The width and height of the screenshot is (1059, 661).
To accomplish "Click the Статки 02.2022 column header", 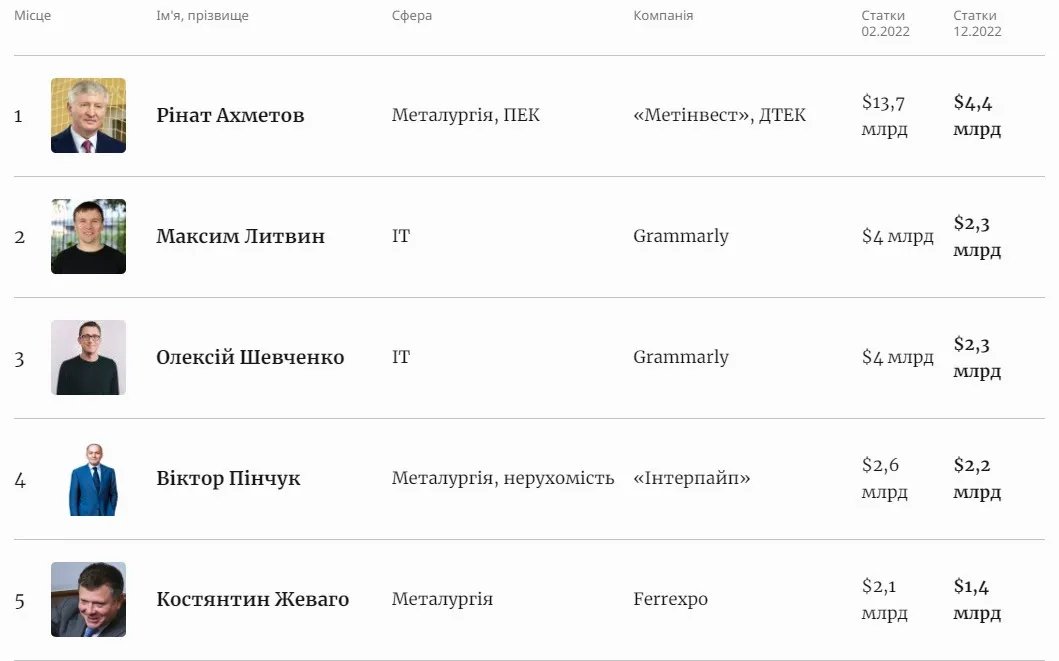I will [x=884, y=23].
